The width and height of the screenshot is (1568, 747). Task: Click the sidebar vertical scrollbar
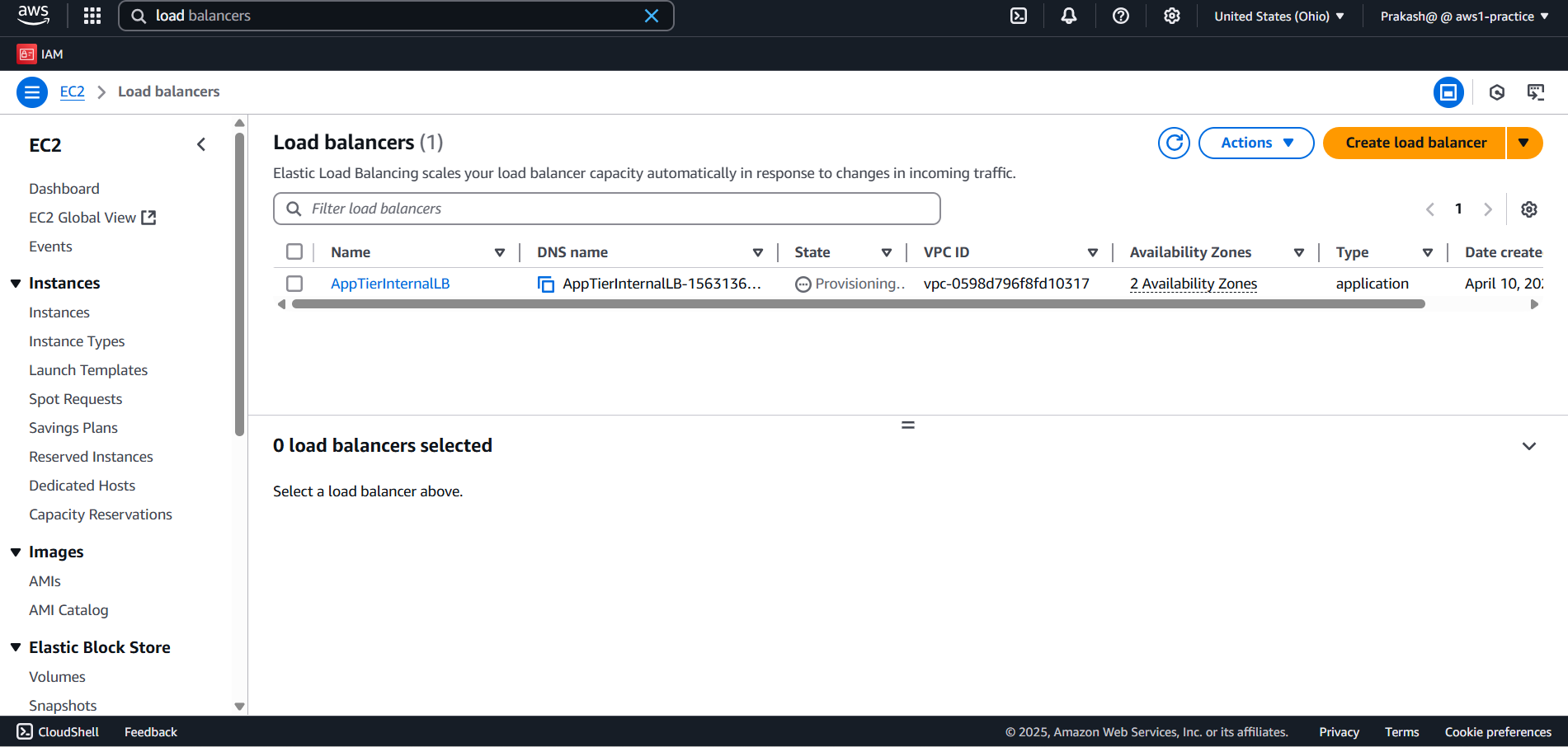(x=239, y=284)
